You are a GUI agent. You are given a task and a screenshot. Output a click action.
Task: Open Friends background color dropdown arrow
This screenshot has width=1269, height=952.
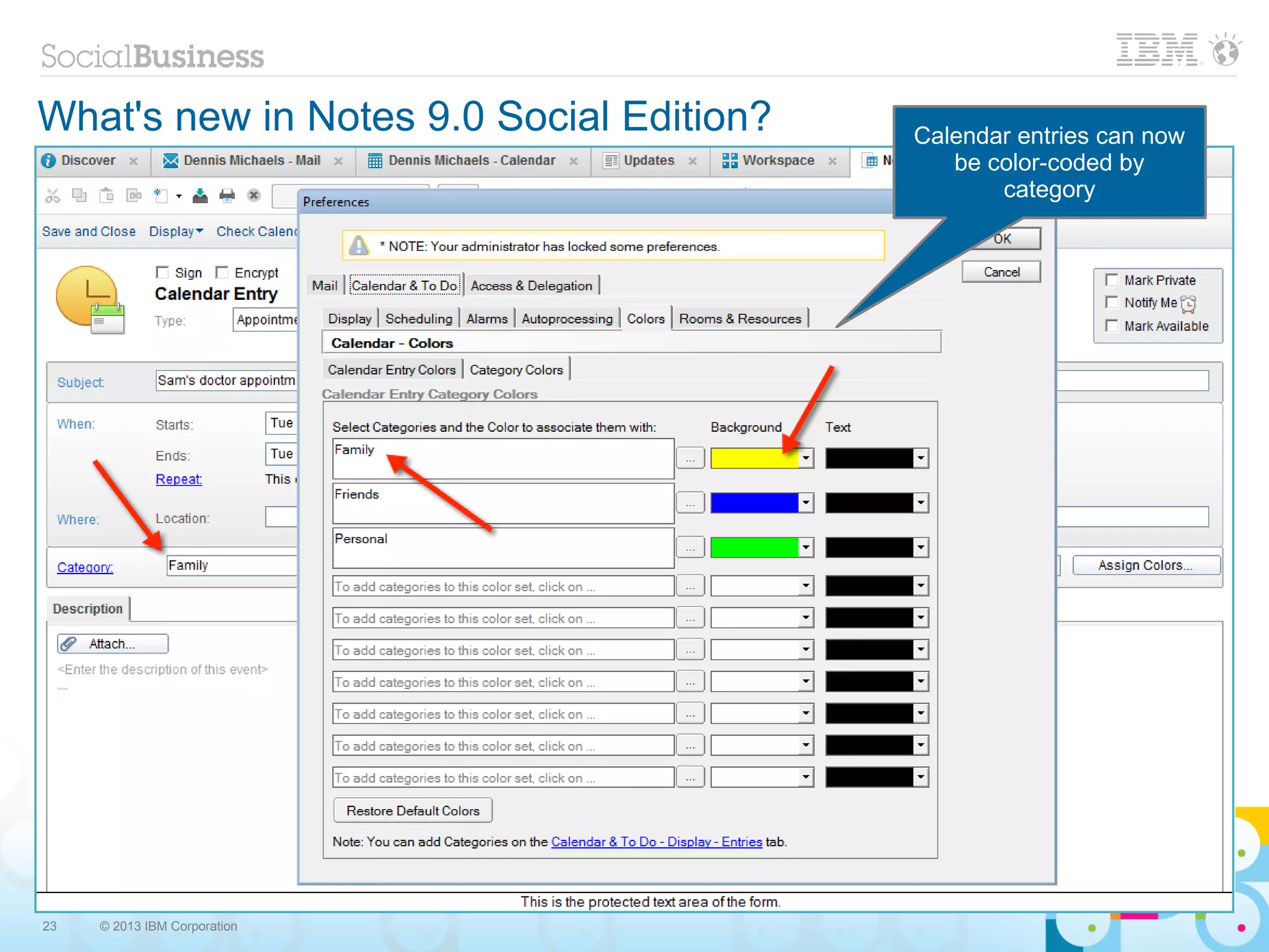click(x=806, y=503)
